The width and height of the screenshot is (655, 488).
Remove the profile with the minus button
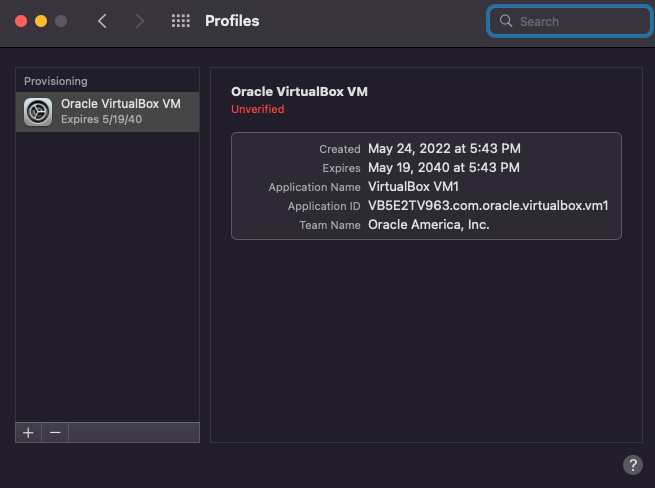pyautogui.click(x=55, y=432)
